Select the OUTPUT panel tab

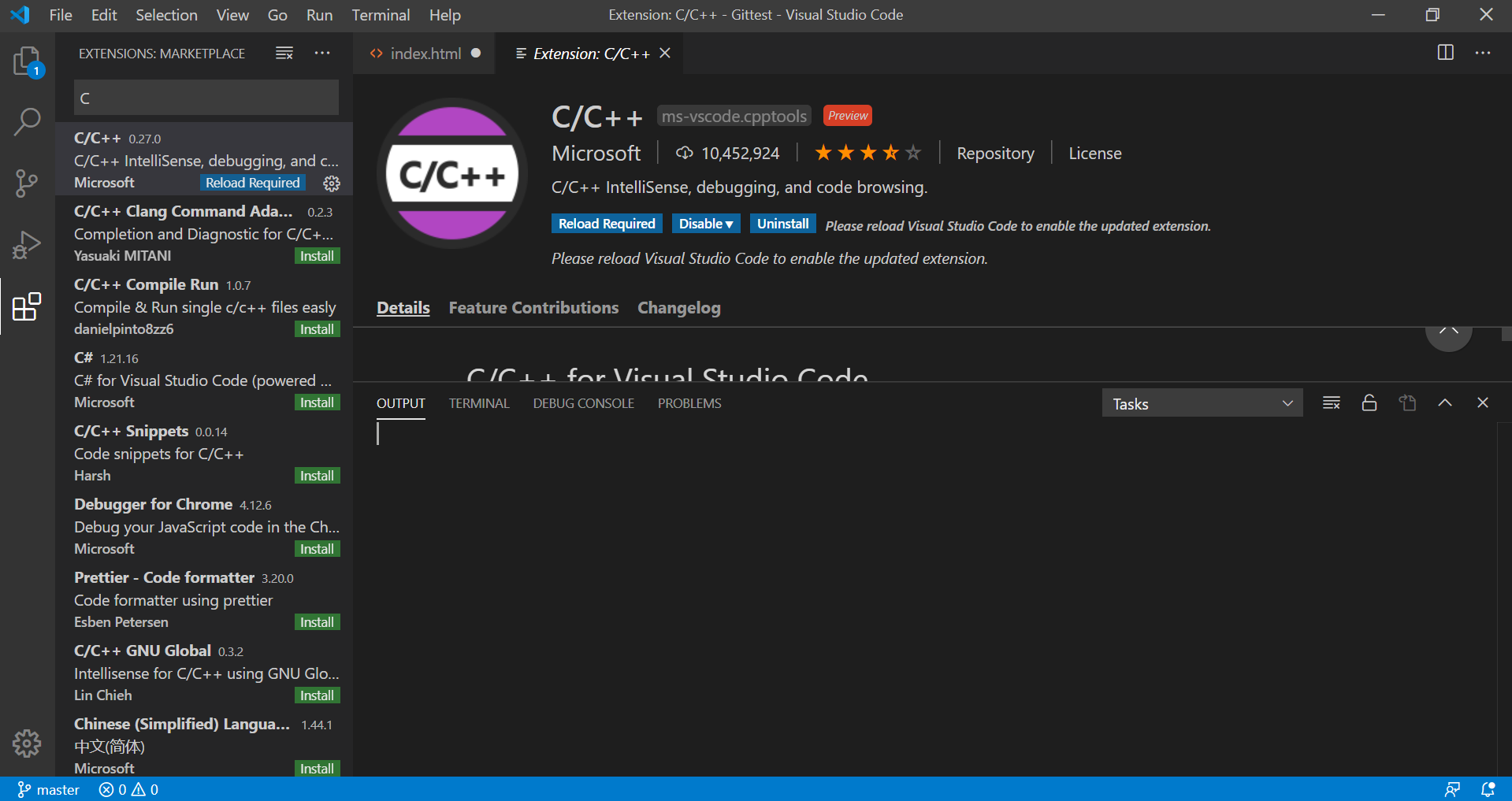[401, 403]
